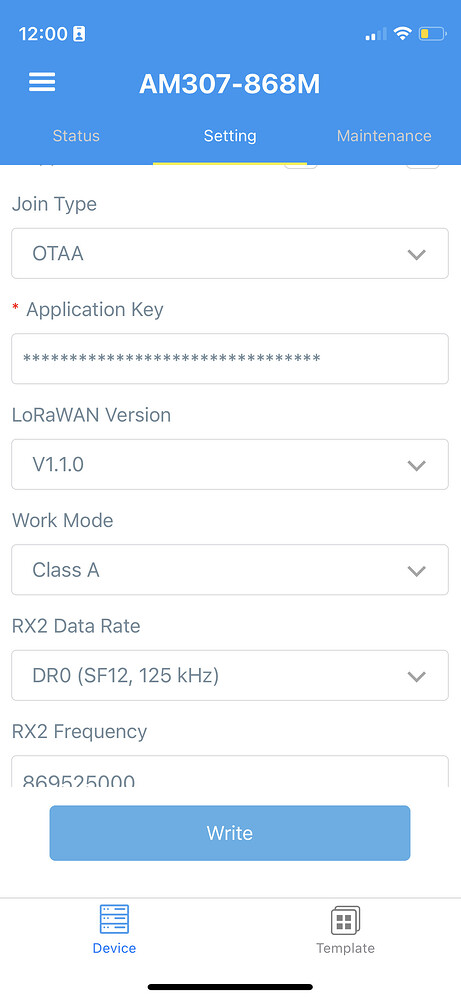The width and height of the screenshot is (461, 1000).
Task: Switch to the Status tab
Action: [76, 136]
